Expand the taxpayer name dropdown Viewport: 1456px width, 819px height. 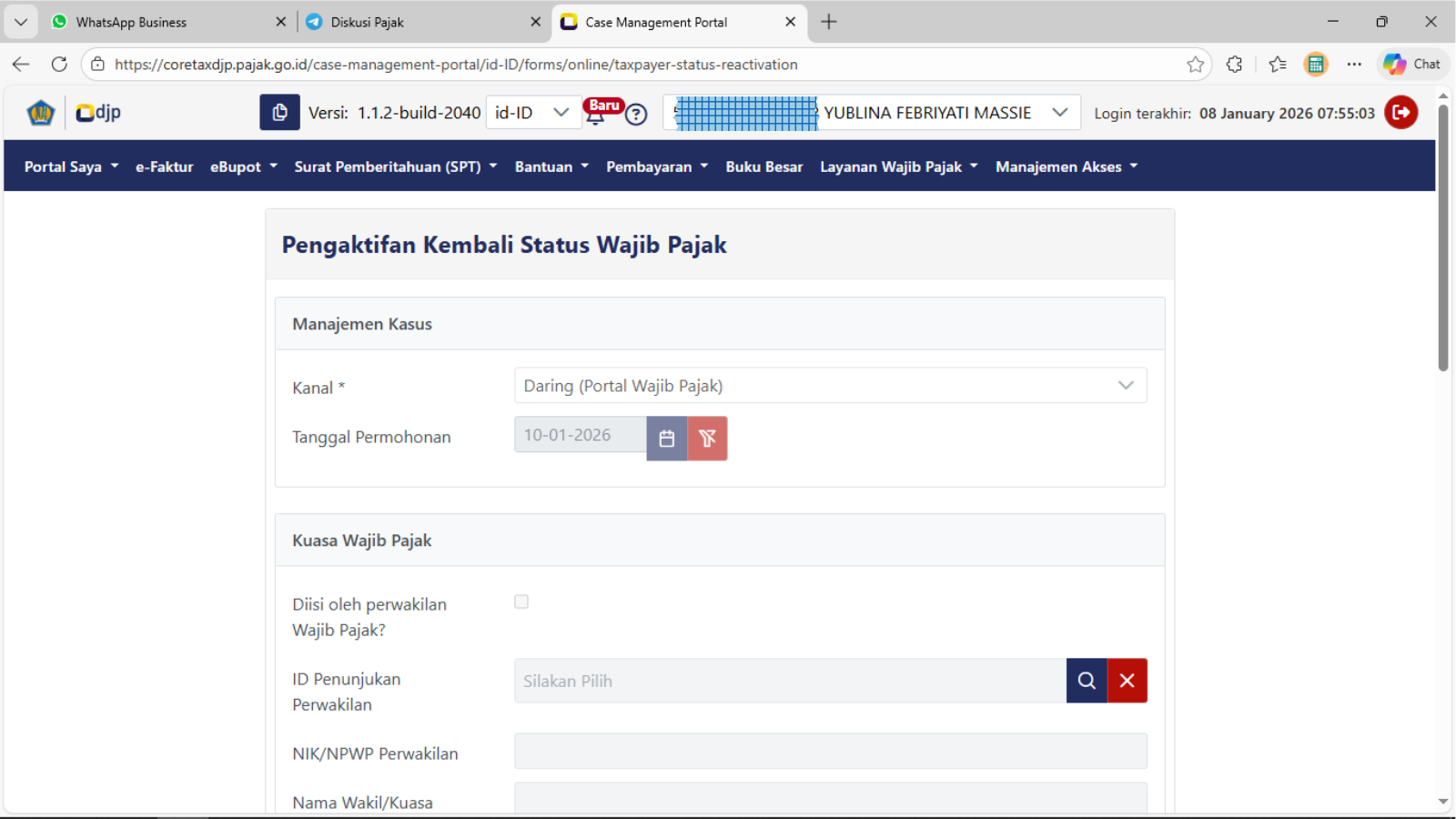point(1059,113)
